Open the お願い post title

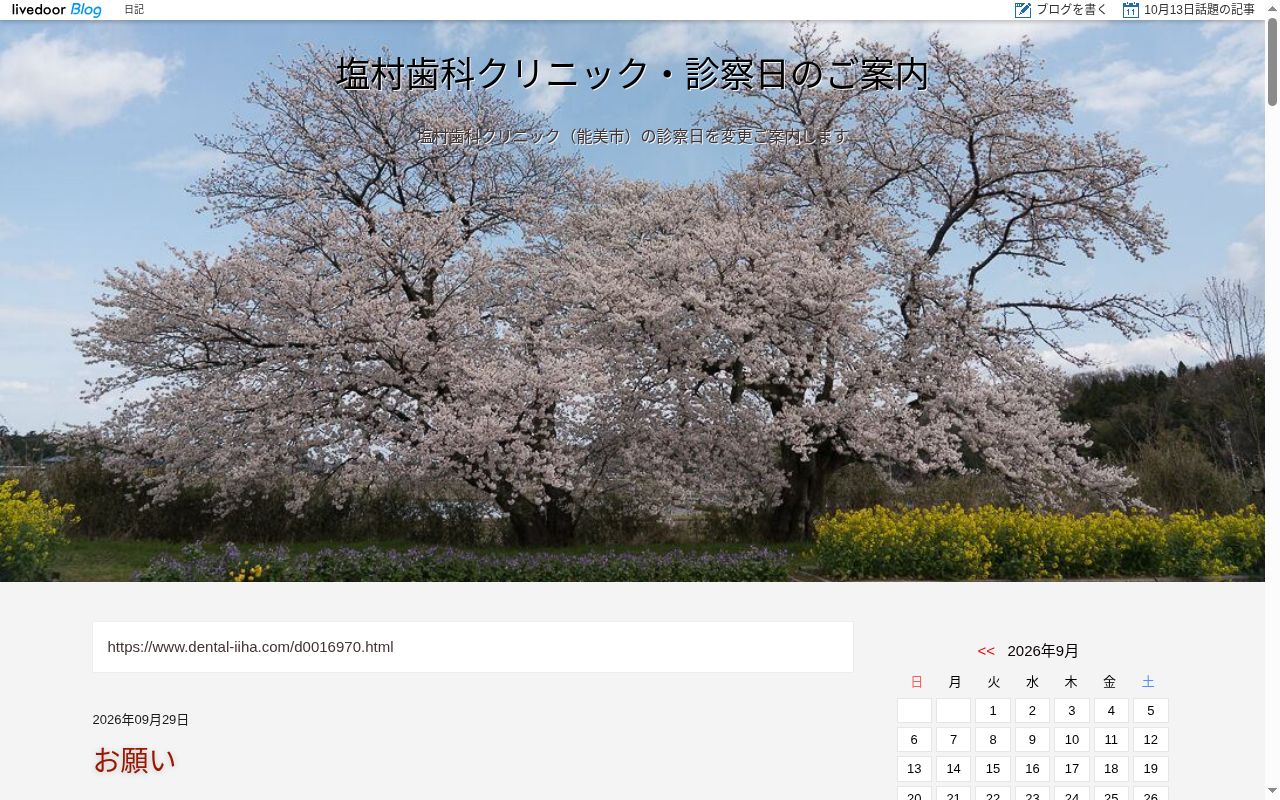point(135,760)
